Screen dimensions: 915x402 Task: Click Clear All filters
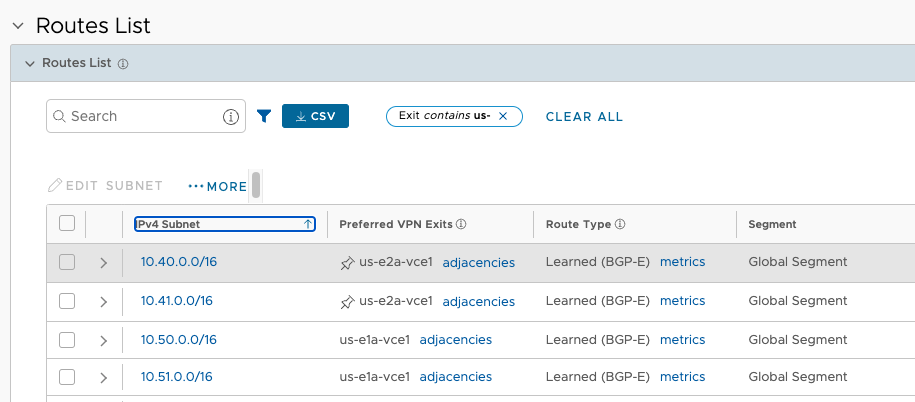point(584,117)
